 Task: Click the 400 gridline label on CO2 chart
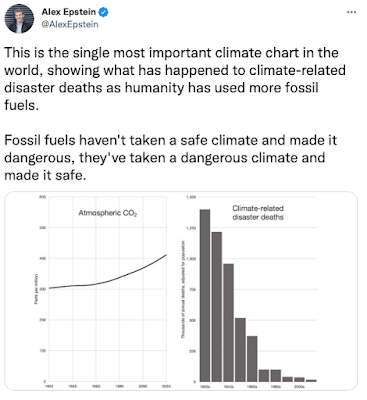[x=43, y=258]
